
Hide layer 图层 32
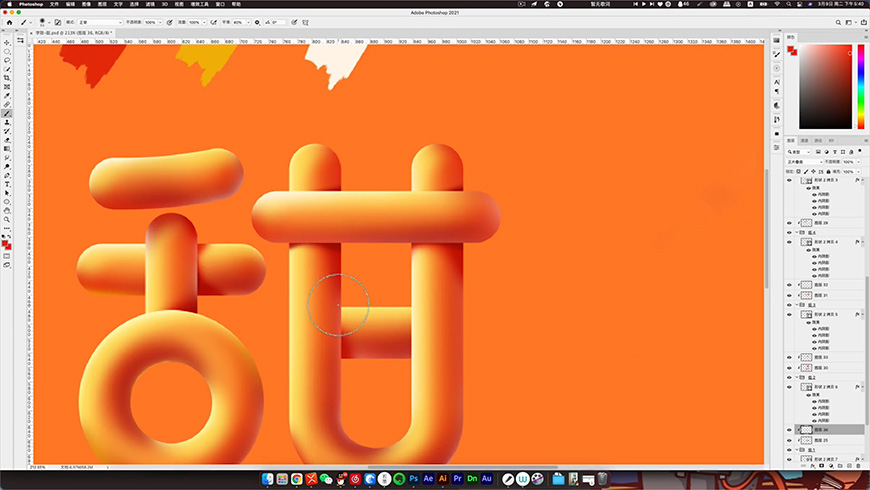coord(790,285)
